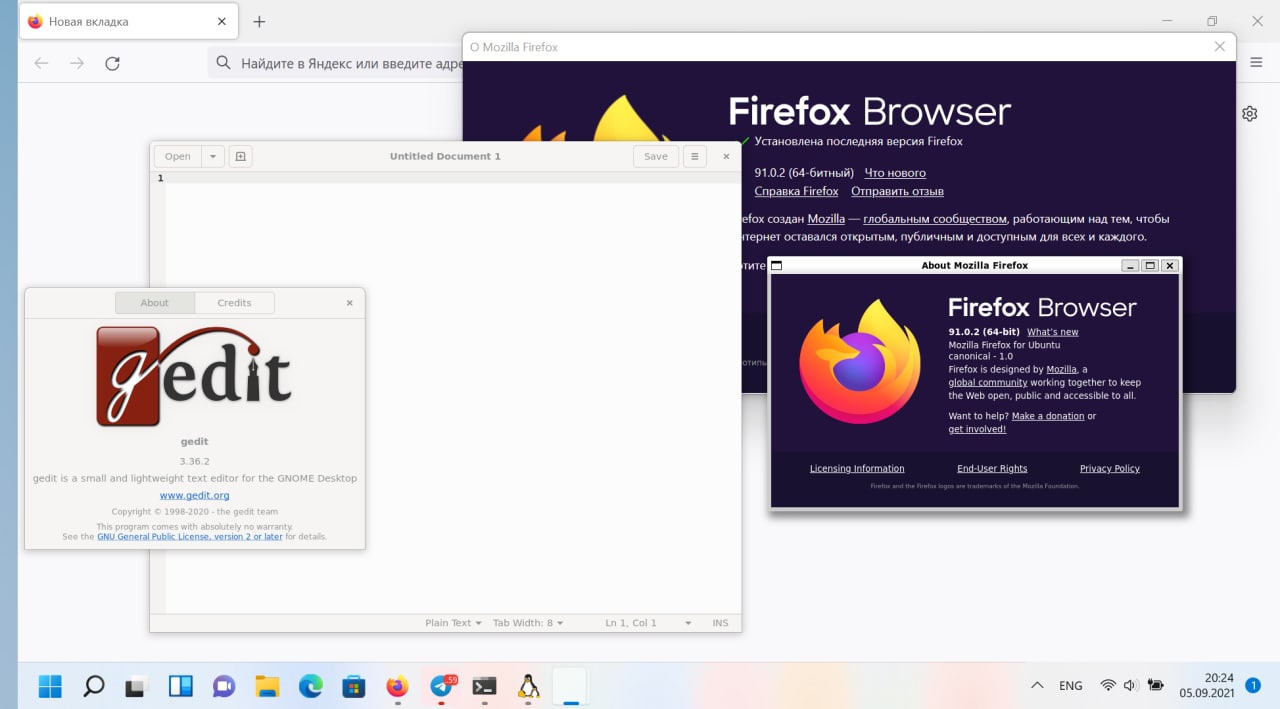Open taskbar clock 20:24 calendar
1280x709 pixels.
pyautogui.click(x=1206, y=685)
